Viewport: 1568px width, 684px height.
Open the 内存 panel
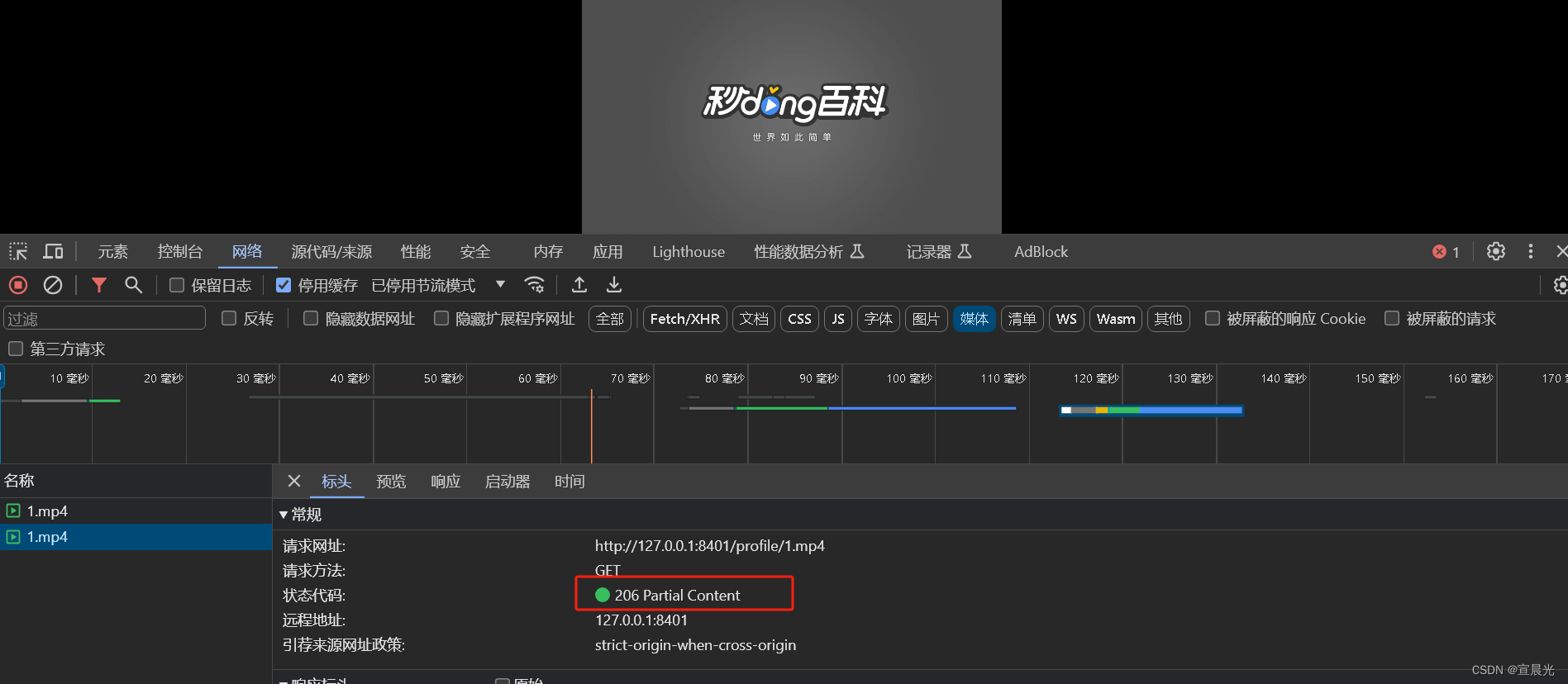tap(548, 251)
